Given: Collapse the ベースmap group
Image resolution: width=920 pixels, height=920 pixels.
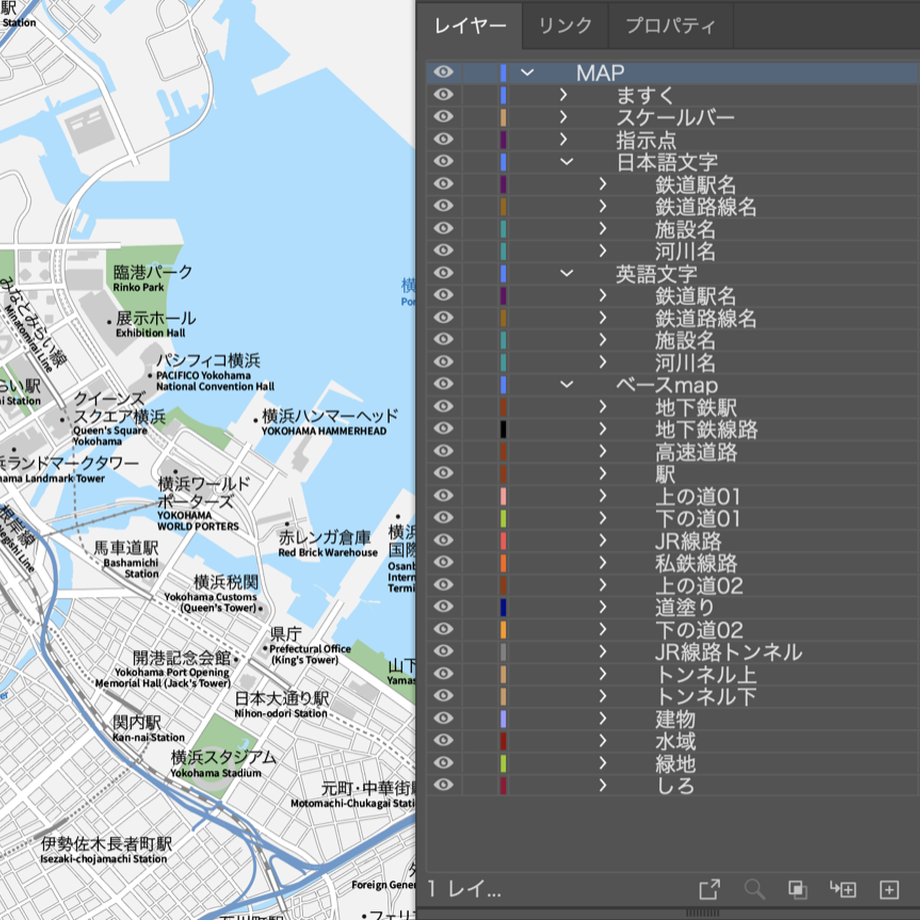Looking at the screenshot, I should tap(566, 384).
